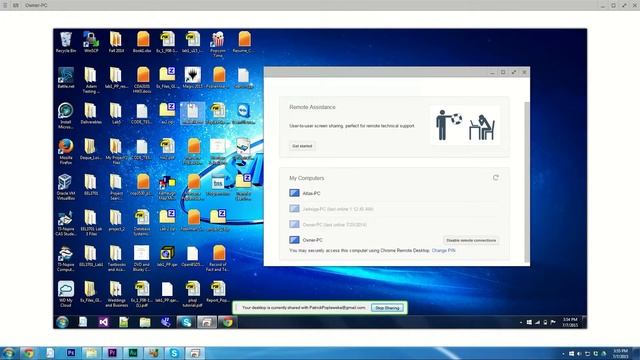Open DVD and Bluray desktop item
This screenshot has width=640, height=360.
(x=142, y=259)
